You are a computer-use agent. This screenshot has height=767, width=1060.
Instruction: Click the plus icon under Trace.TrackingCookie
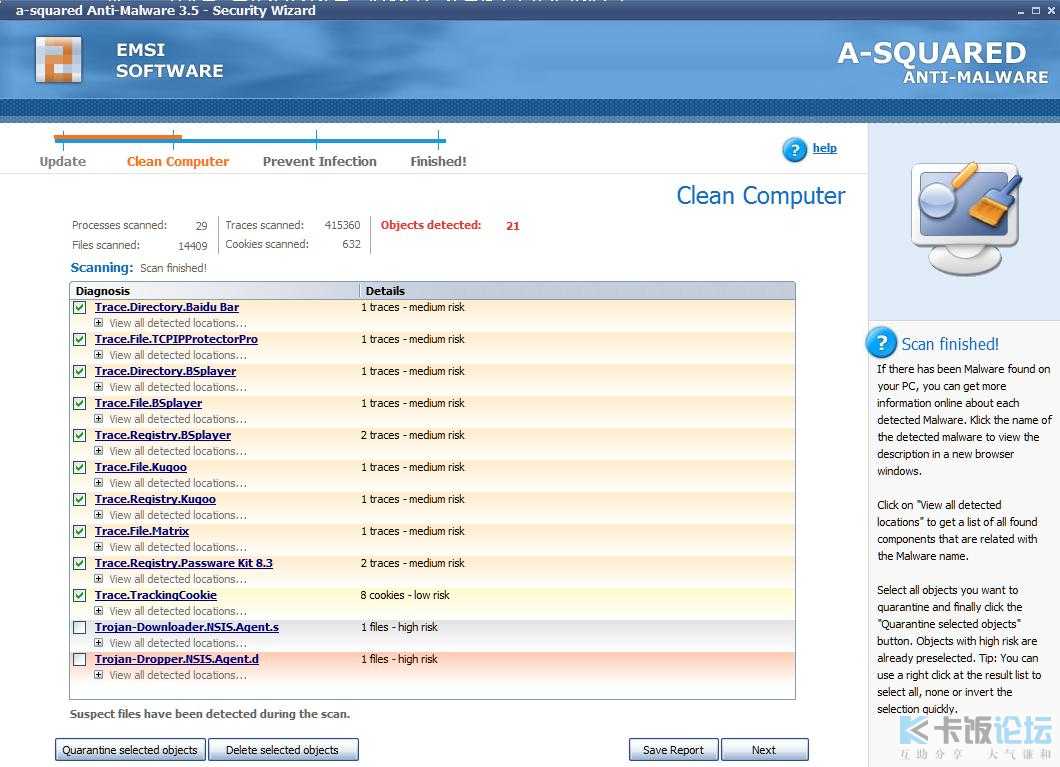point(99,611)
